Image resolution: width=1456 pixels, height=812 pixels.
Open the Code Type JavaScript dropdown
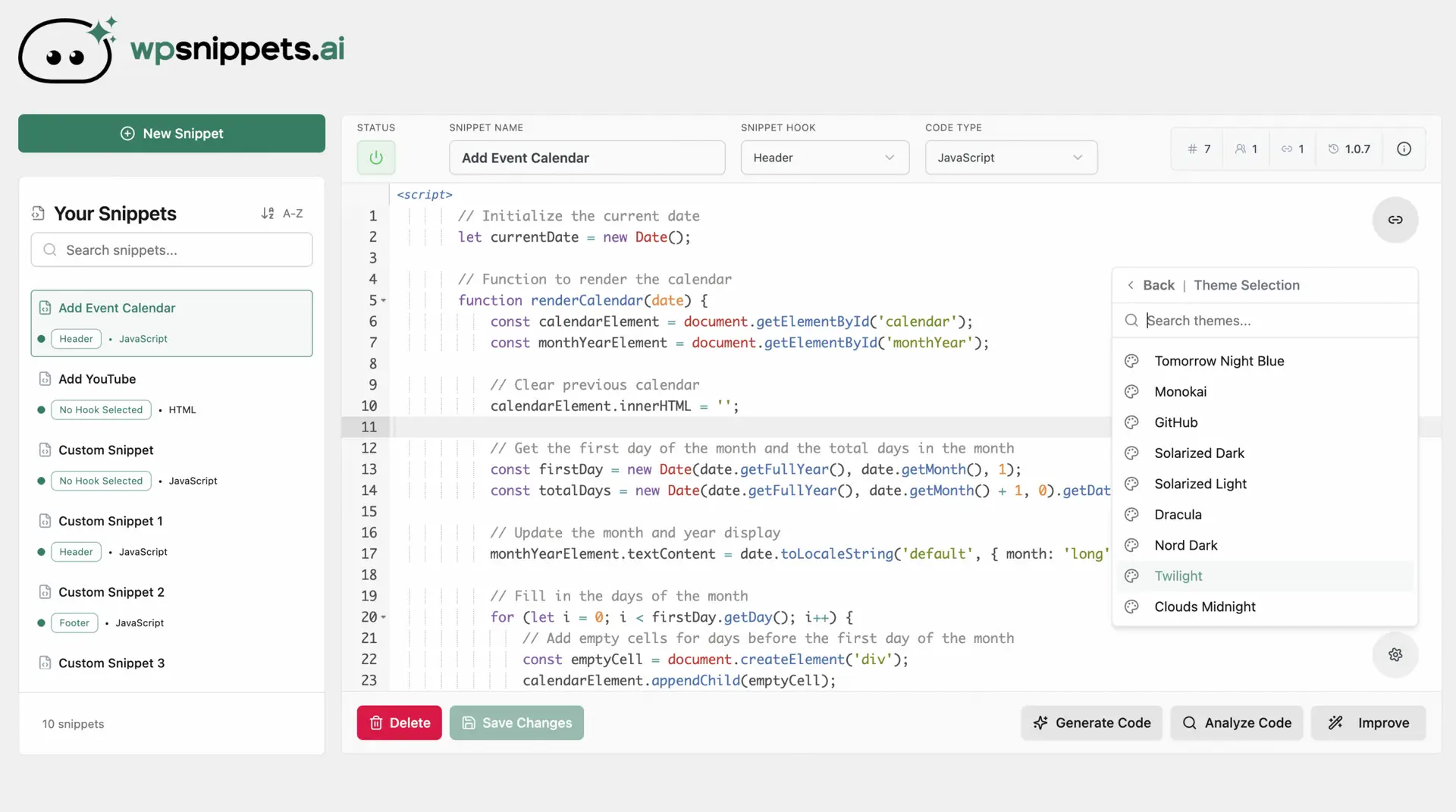(1011, 158)
